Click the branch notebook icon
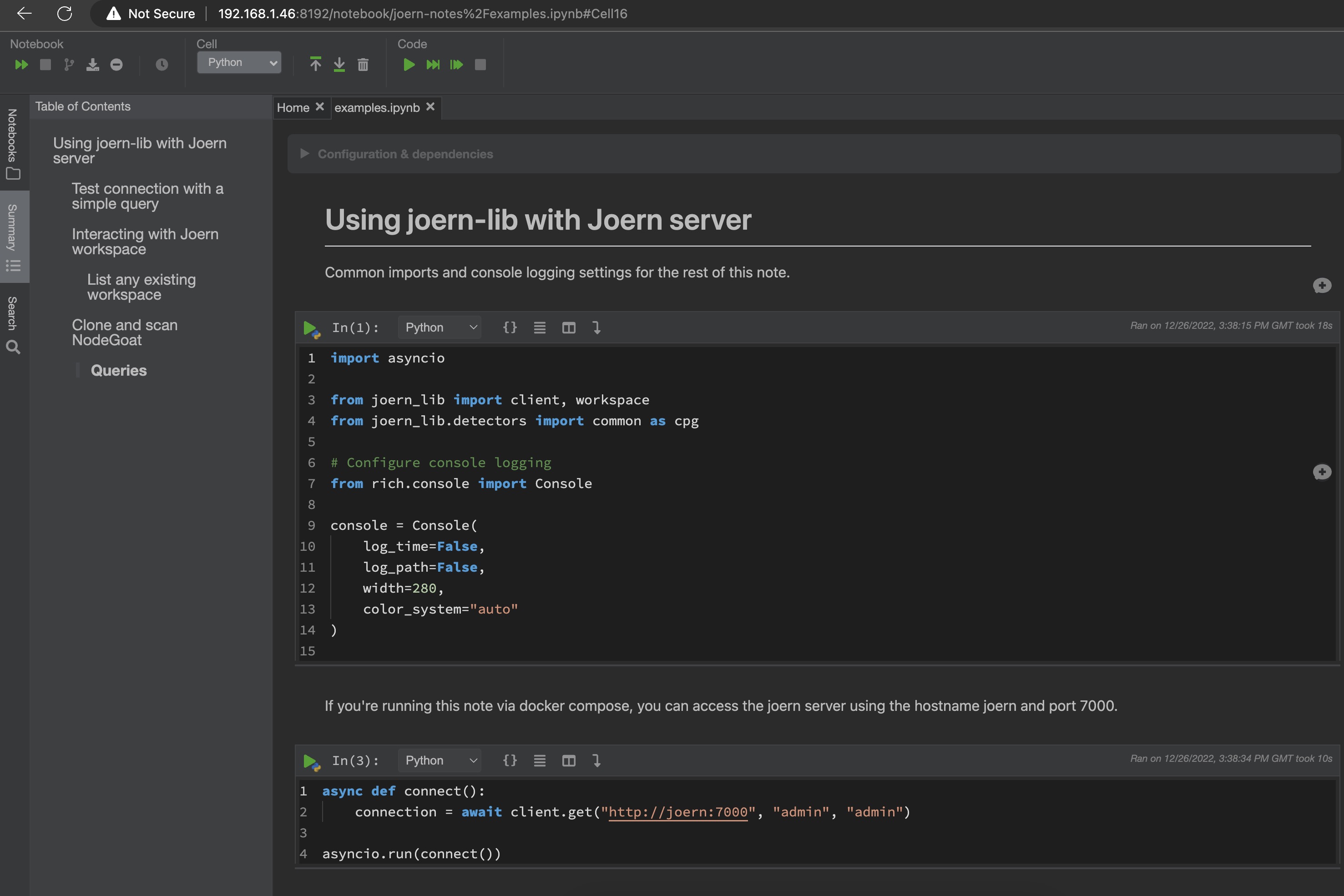The height and width of the screenshot is (896, 1344). [x=69, y=65]
